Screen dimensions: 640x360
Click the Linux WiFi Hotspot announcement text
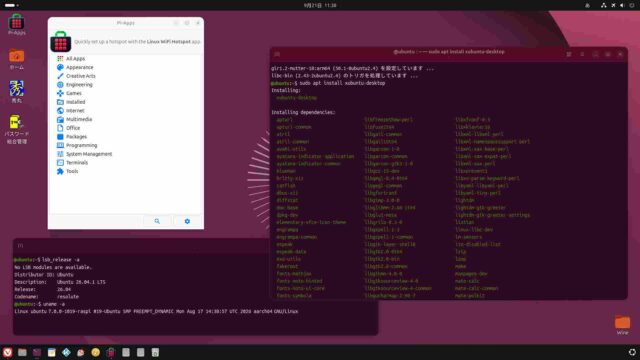[137, 42]
